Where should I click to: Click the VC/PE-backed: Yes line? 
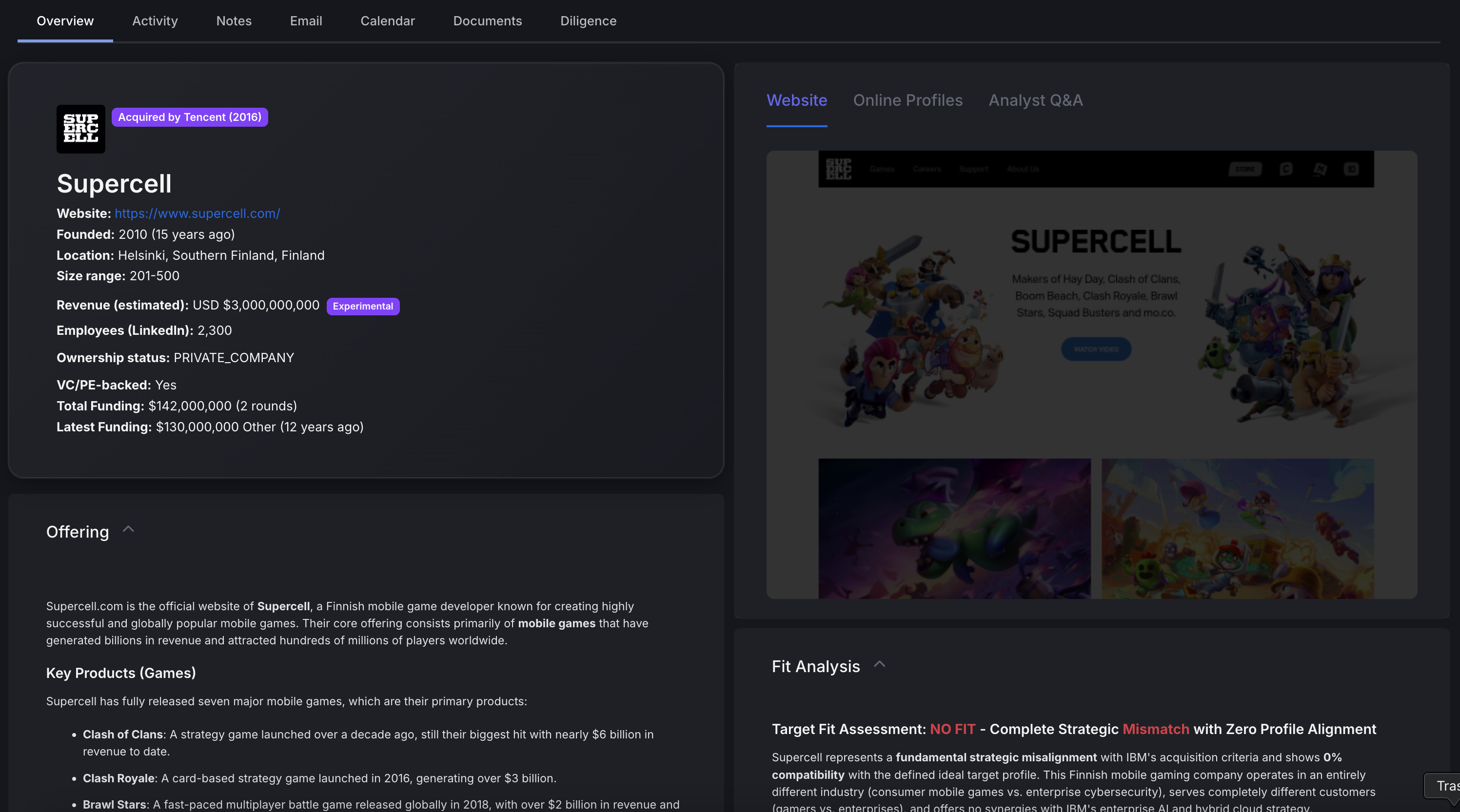click(x=117, y=386)
